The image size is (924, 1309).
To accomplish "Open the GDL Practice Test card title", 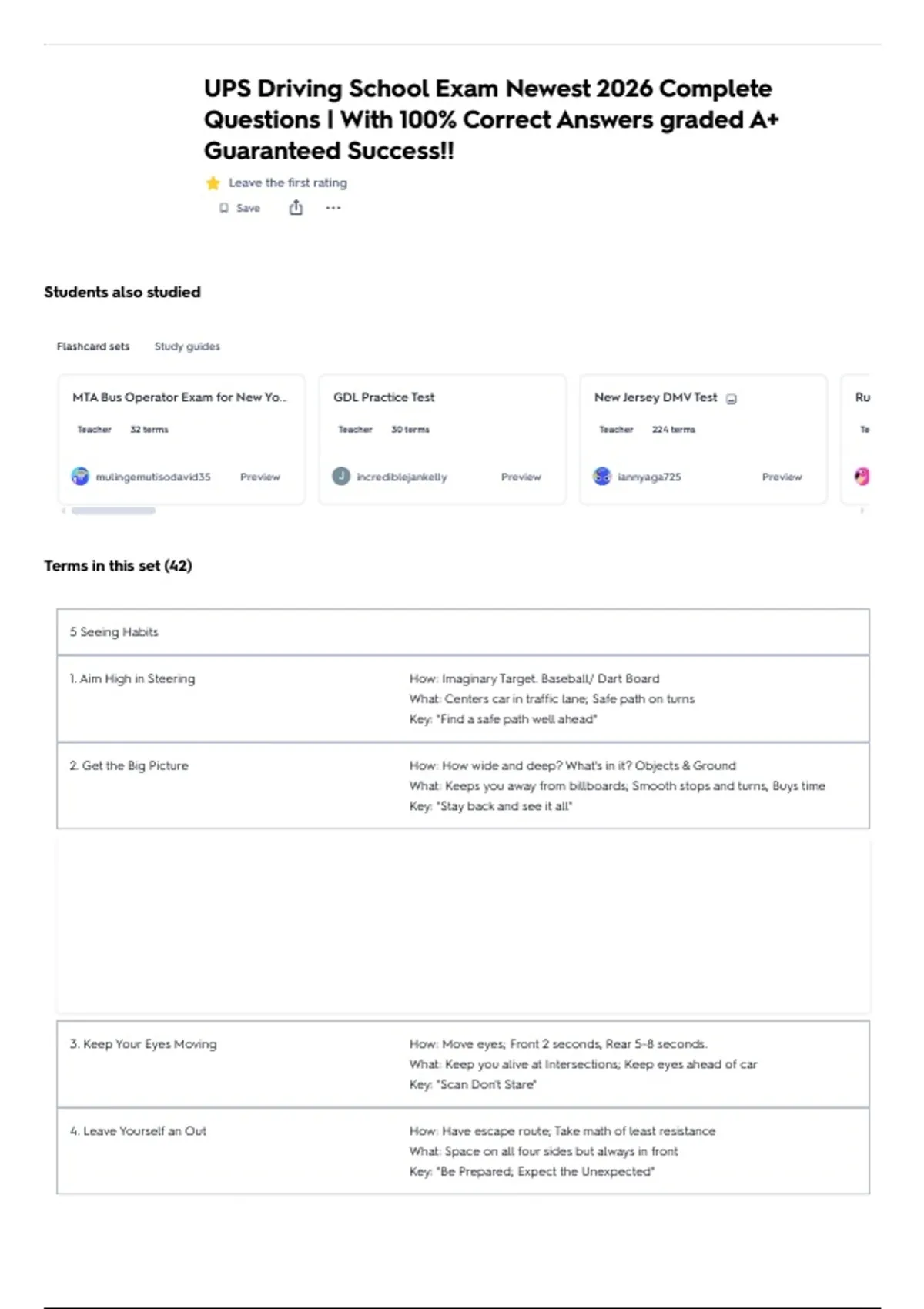I will (384, 397).
